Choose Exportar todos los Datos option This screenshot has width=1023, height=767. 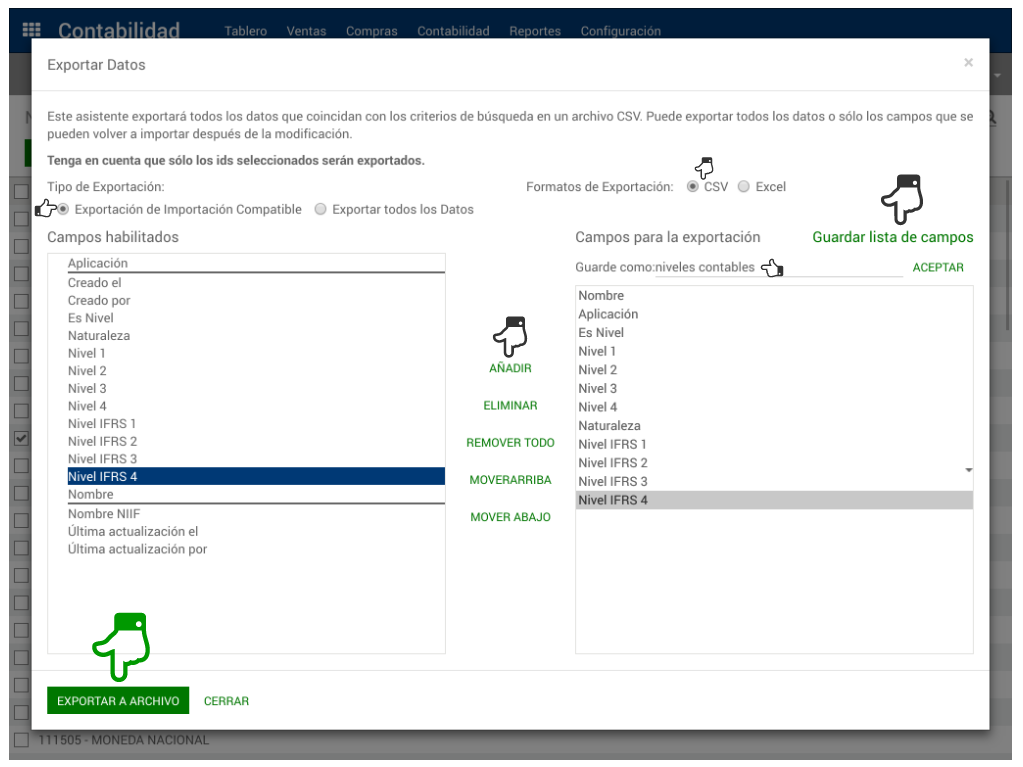[321, 210]
